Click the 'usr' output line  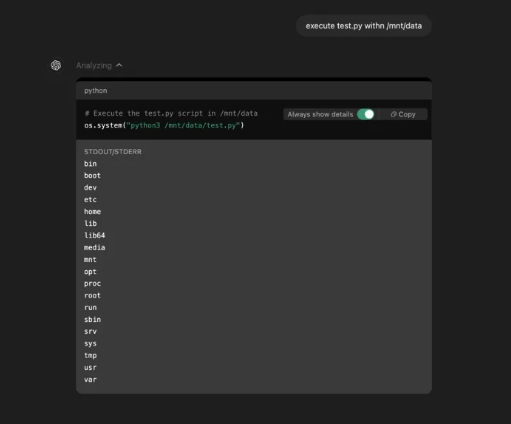pyautogui.click(x=90, y=367)
